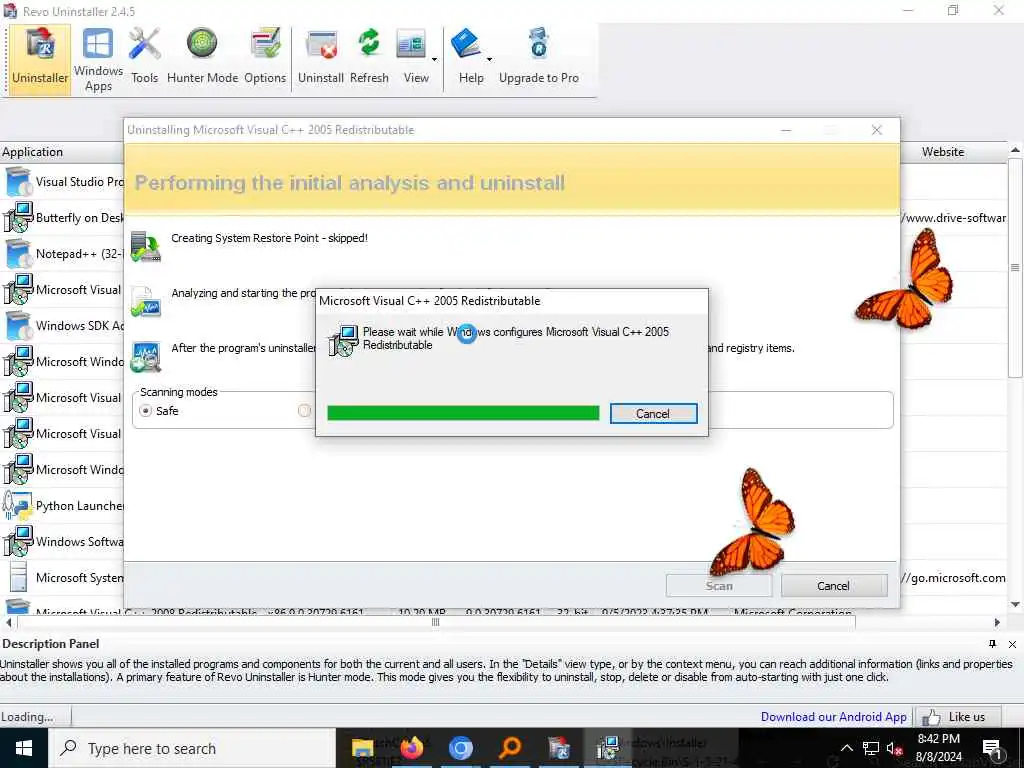Open the notification center icon
The width and height of the screenshot is (1024, 768).
(992, 748)
